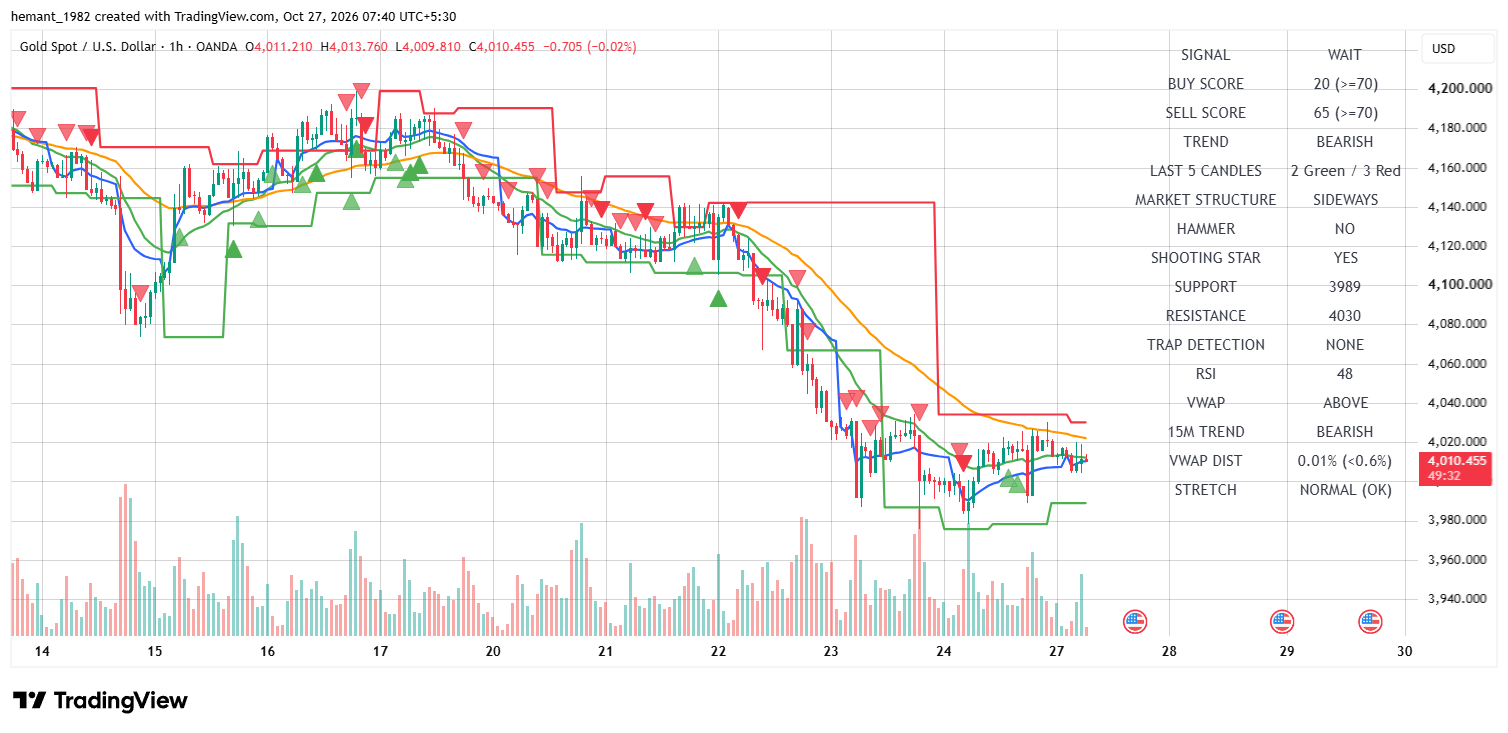Image resolution: width=1508 pixels, height=733 pixels.
Task: Click the BEARISH value in the TREND row
Action: tap(1345, 142)
